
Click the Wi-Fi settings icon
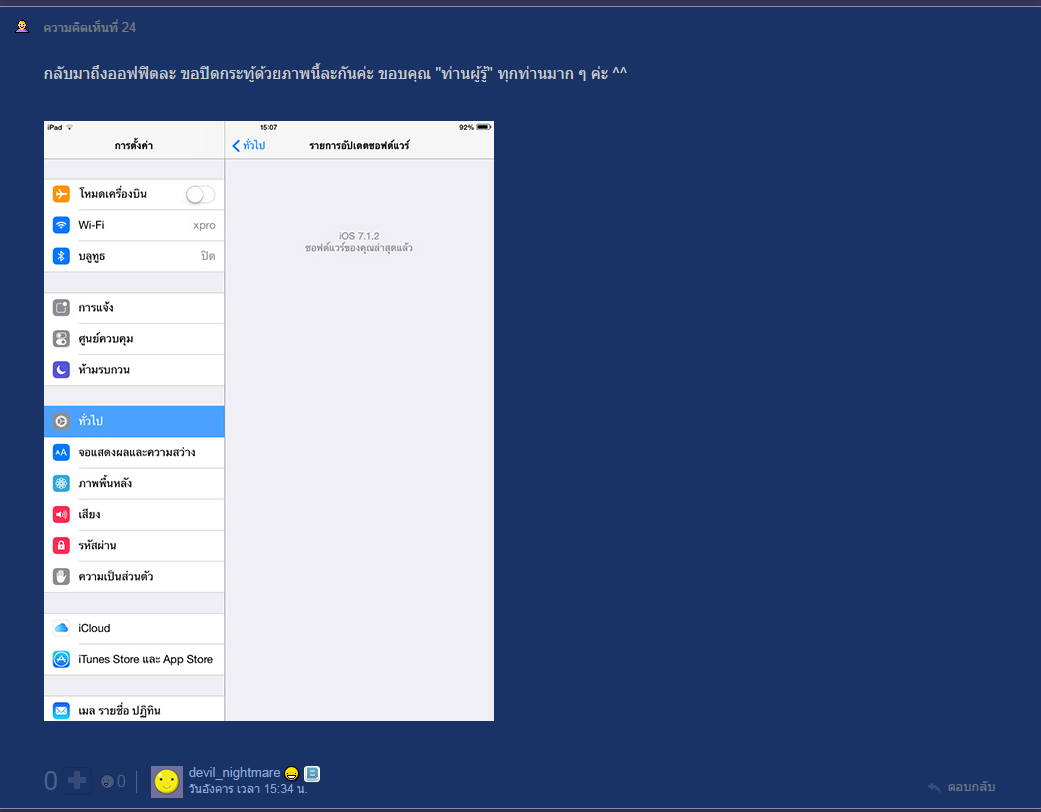pos(61,225)
